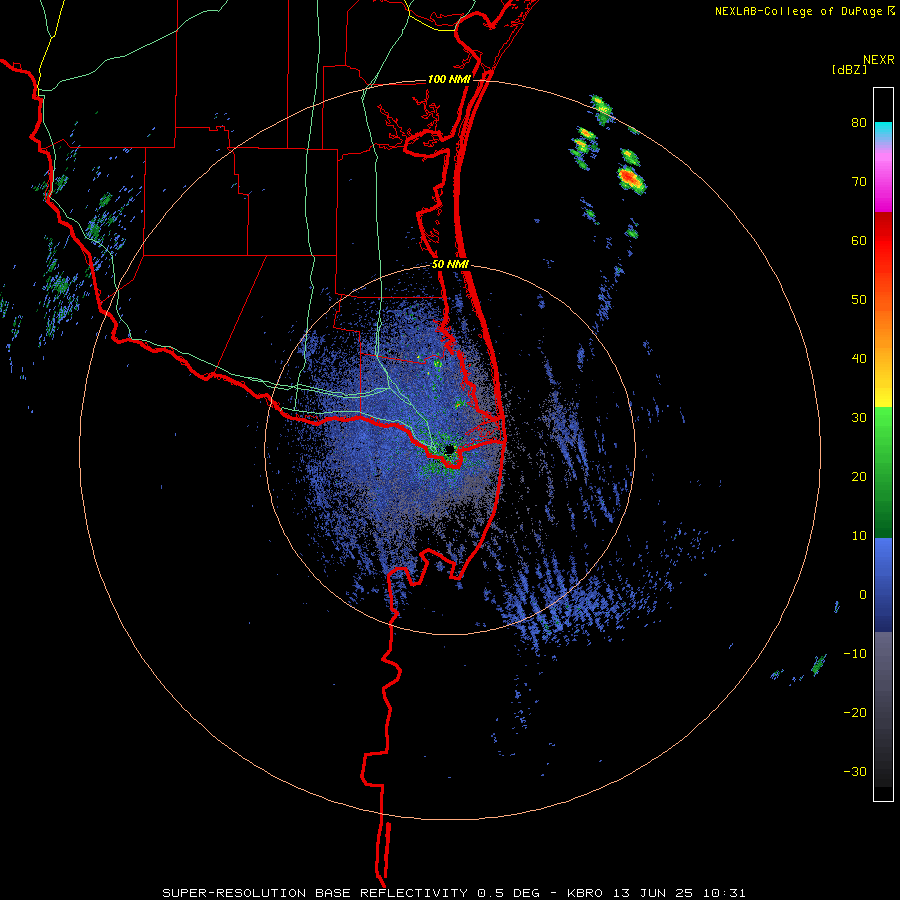Click the 50 NMI range ring label
Viewport: 900px width, 900px height.
click(x=450, y=265)
